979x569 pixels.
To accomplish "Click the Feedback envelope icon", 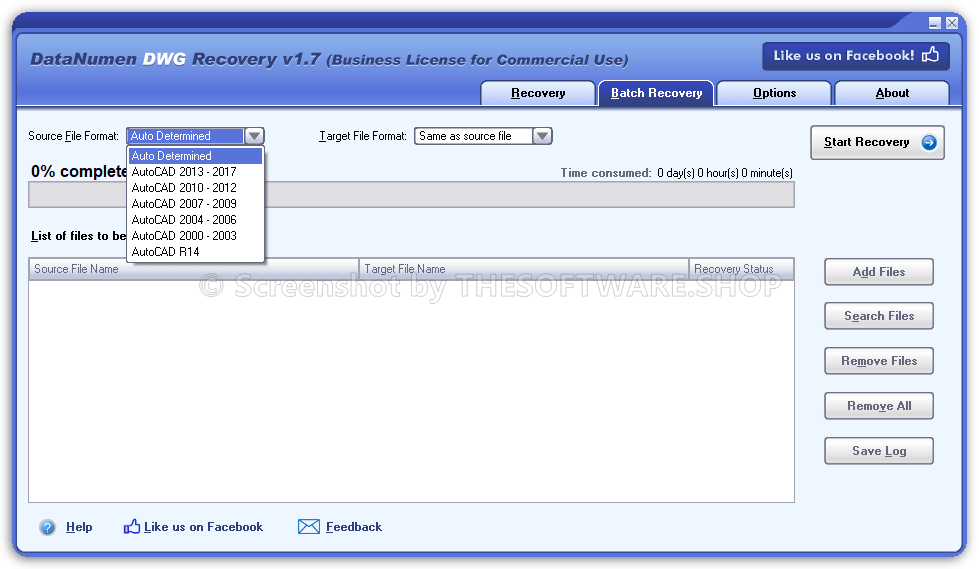I will 308,527.
